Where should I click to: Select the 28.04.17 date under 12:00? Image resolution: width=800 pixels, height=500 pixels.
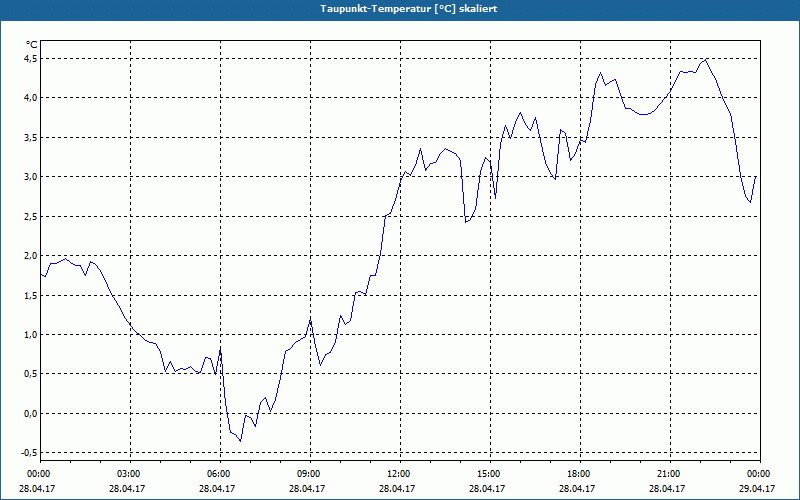click(397, 488)
